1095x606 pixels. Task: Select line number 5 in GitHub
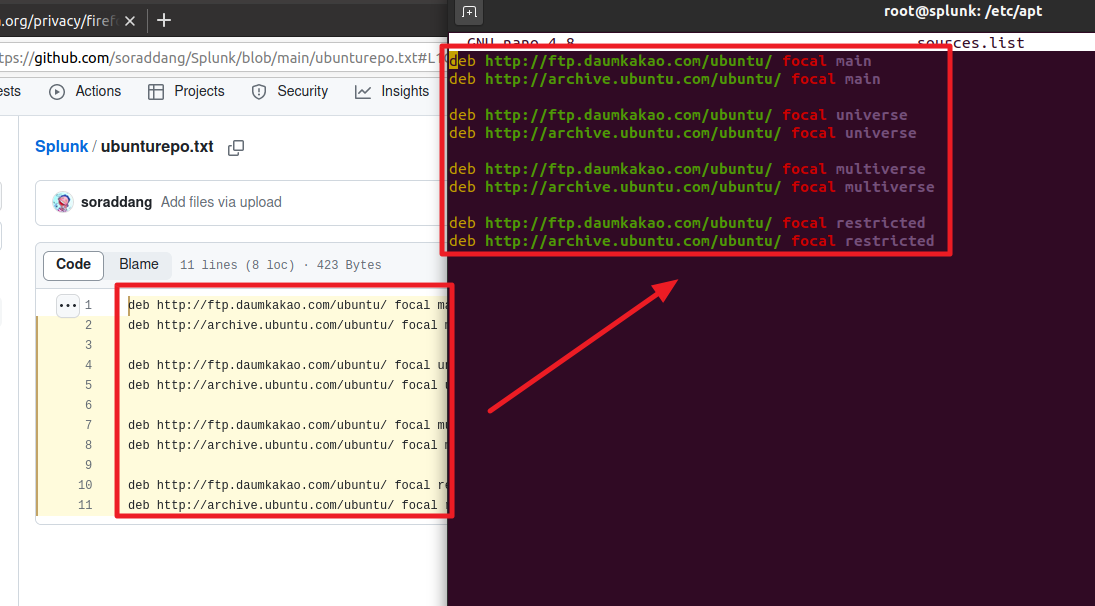click(x=89, y=385)
